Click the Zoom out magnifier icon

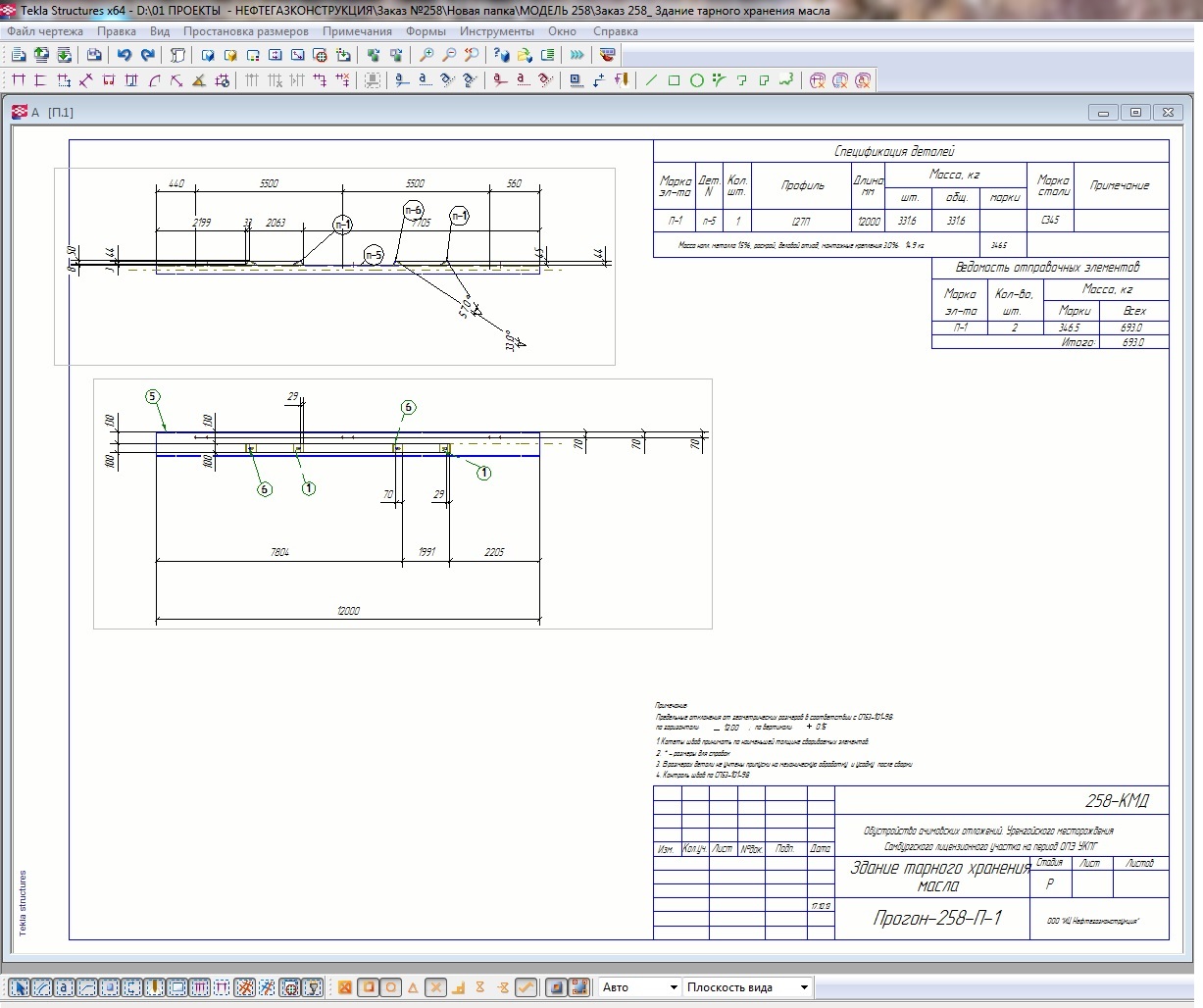[x=448, y=56]
